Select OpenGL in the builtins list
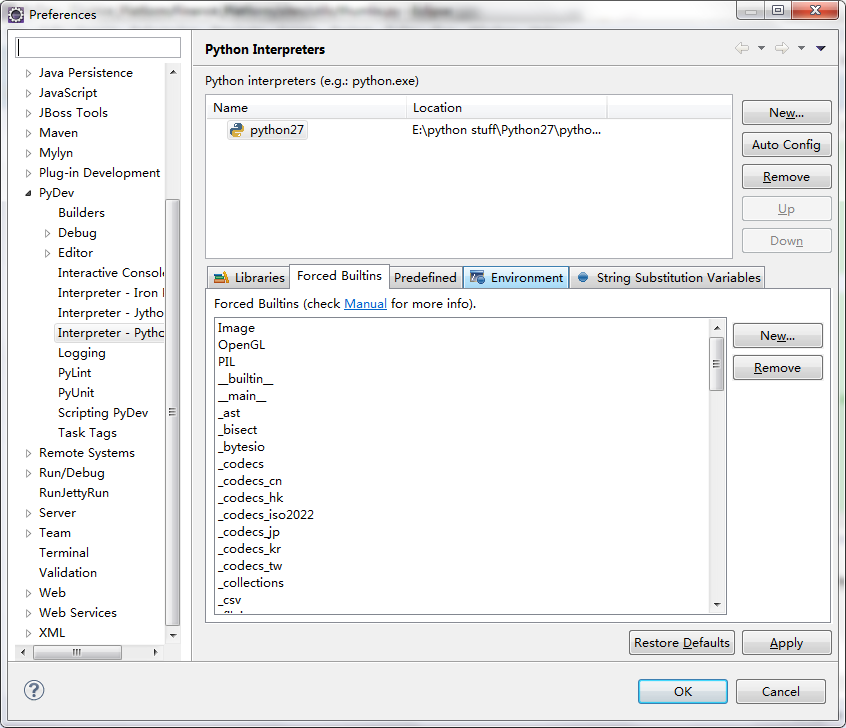846x728 pixels. (241, 345)
